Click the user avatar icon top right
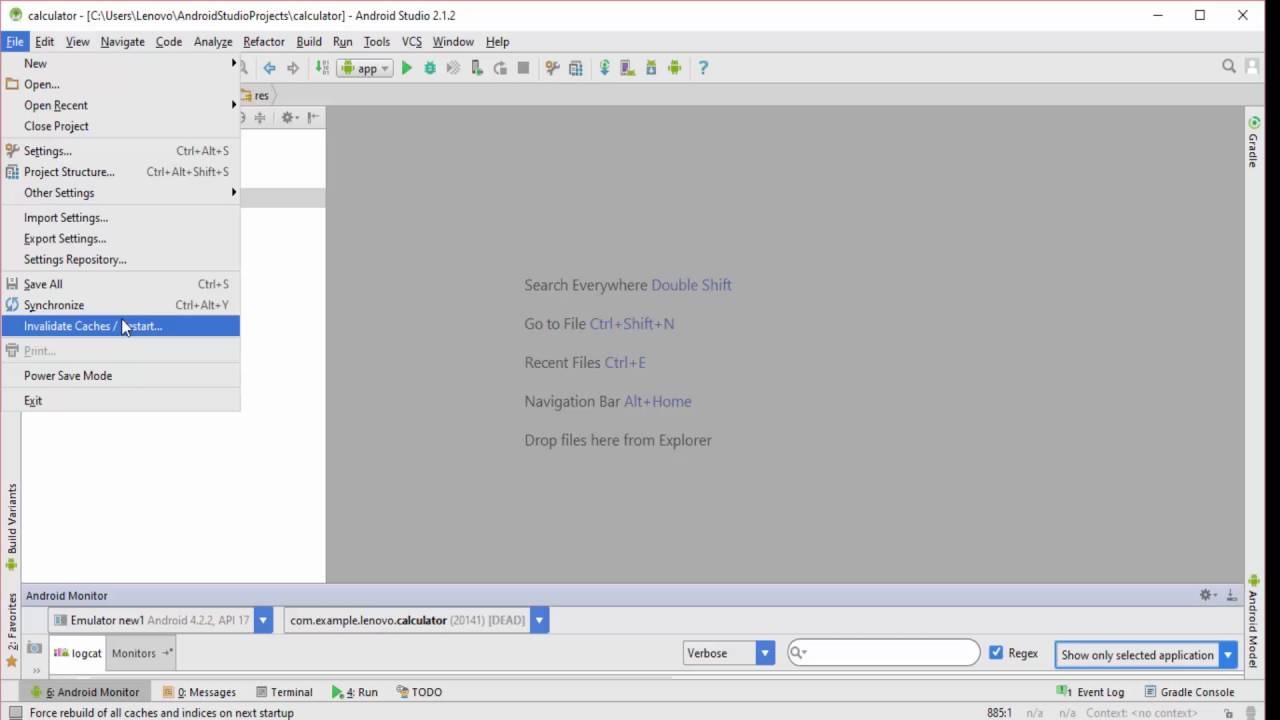The width and height of the screenshot is (1280, 720). point(1252,67)
